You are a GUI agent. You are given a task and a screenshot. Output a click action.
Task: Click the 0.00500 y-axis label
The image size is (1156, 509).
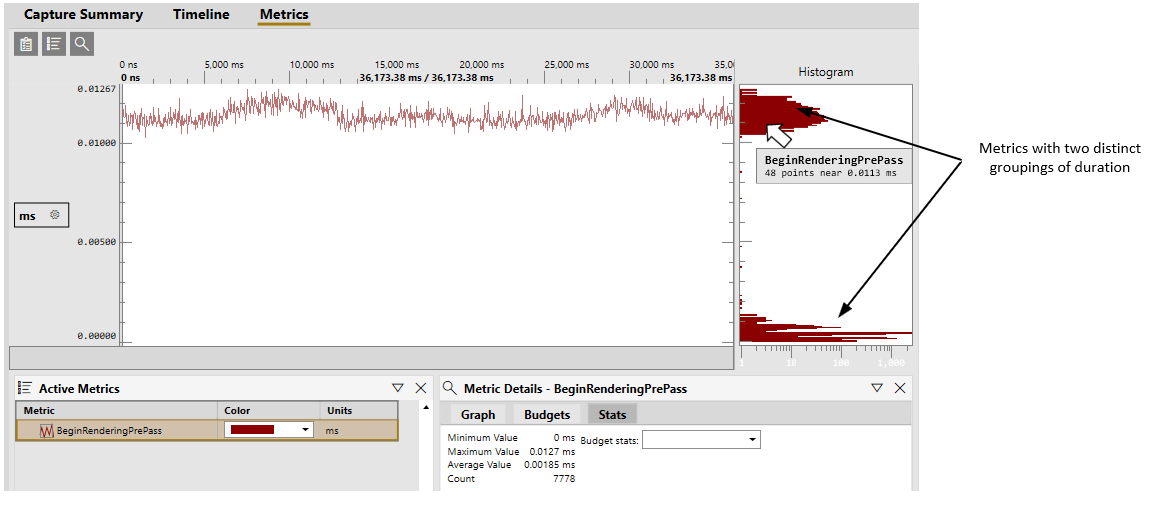click(96, 242)
